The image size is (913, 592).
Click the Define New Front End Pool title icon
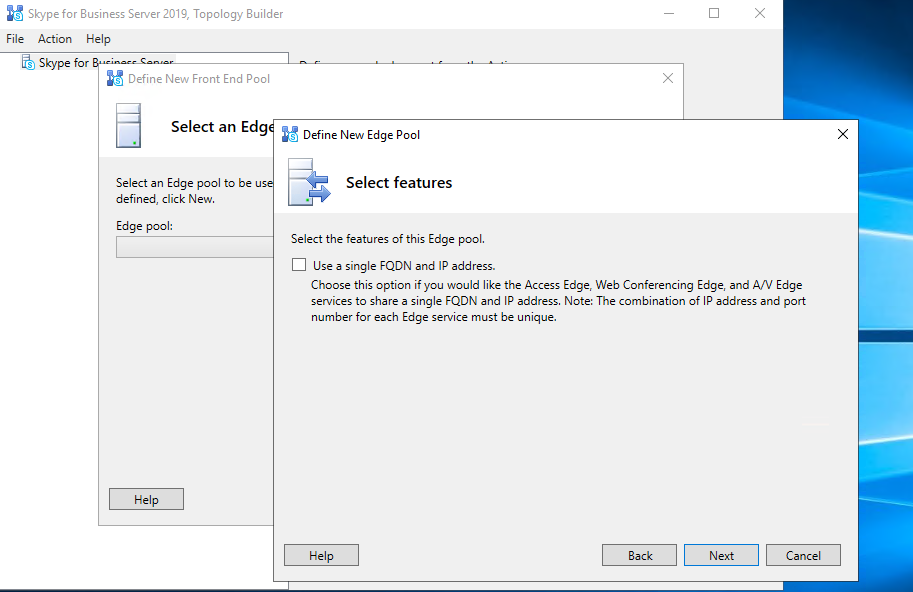pyautogui.click(x=115, y=79)
